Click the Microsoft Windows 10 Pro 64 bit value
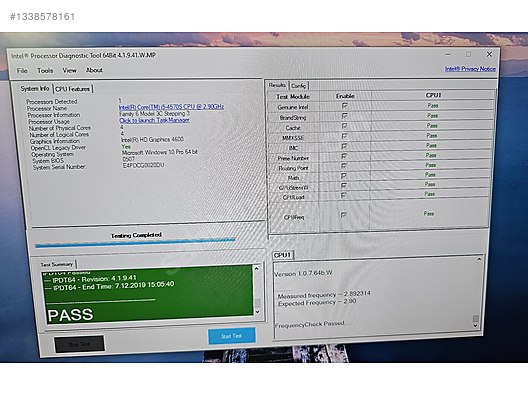Screen dimensions: 528x396 pyautogui.click(x=160, y=152)
